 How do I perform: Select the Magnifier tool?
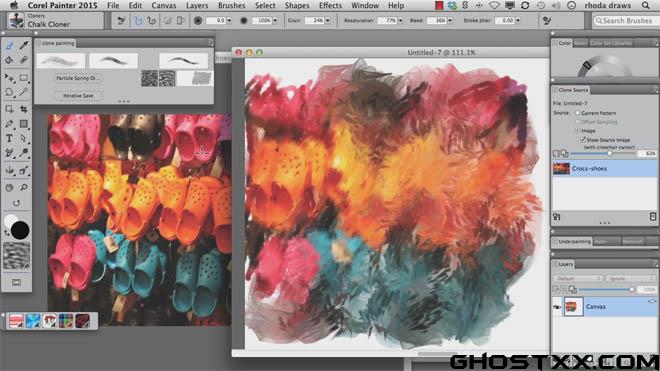point(24,187)
